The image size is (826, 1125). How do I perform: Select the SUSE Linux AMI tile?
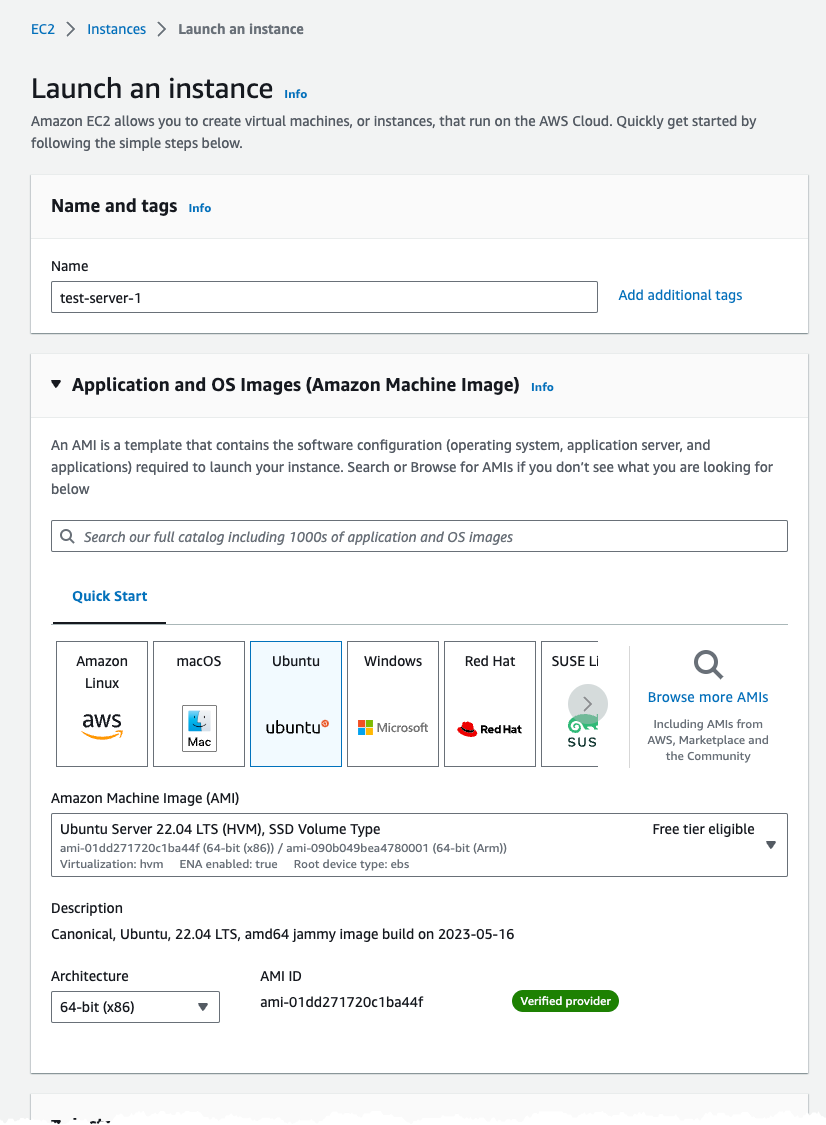click(570, 704)
